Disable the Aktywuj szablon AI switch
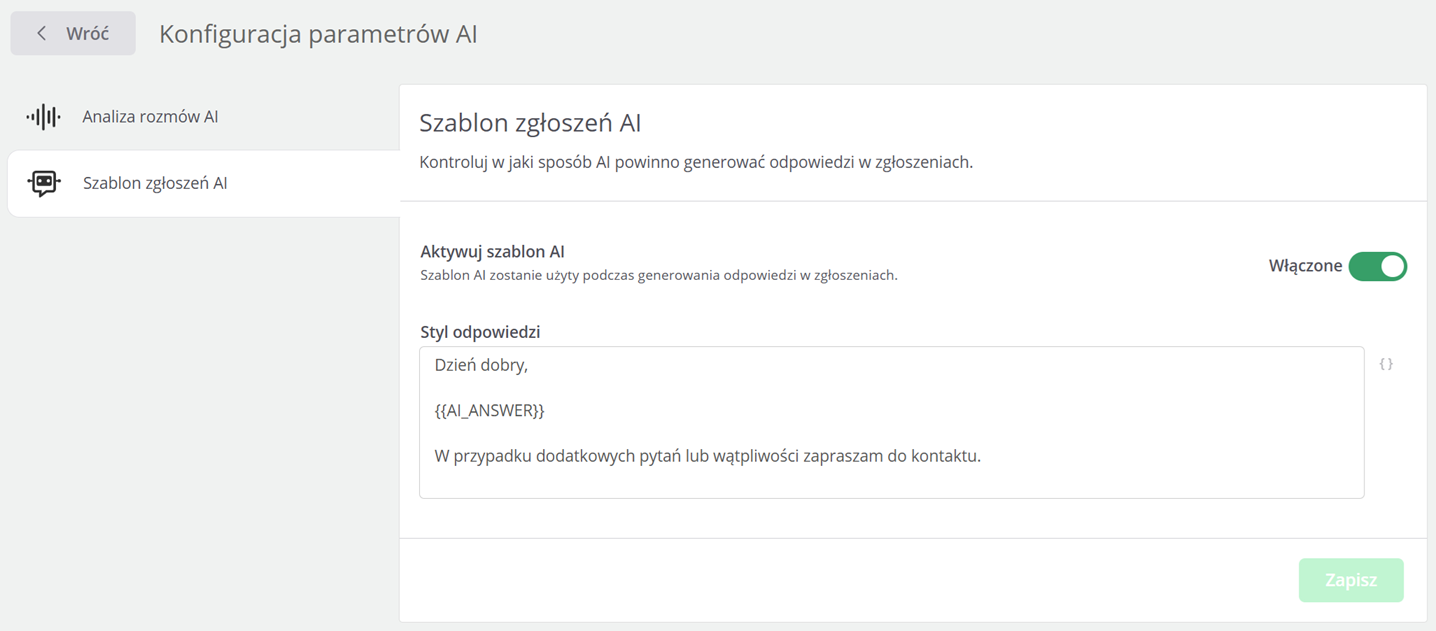1436x631 pixels. pyautogui.click(x=1378, y=266)
